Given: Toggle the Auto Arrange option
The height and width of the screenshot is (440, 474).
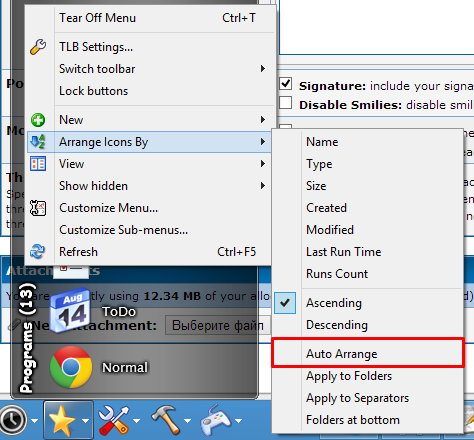Looking at the screenshot, I should [367, 354].
